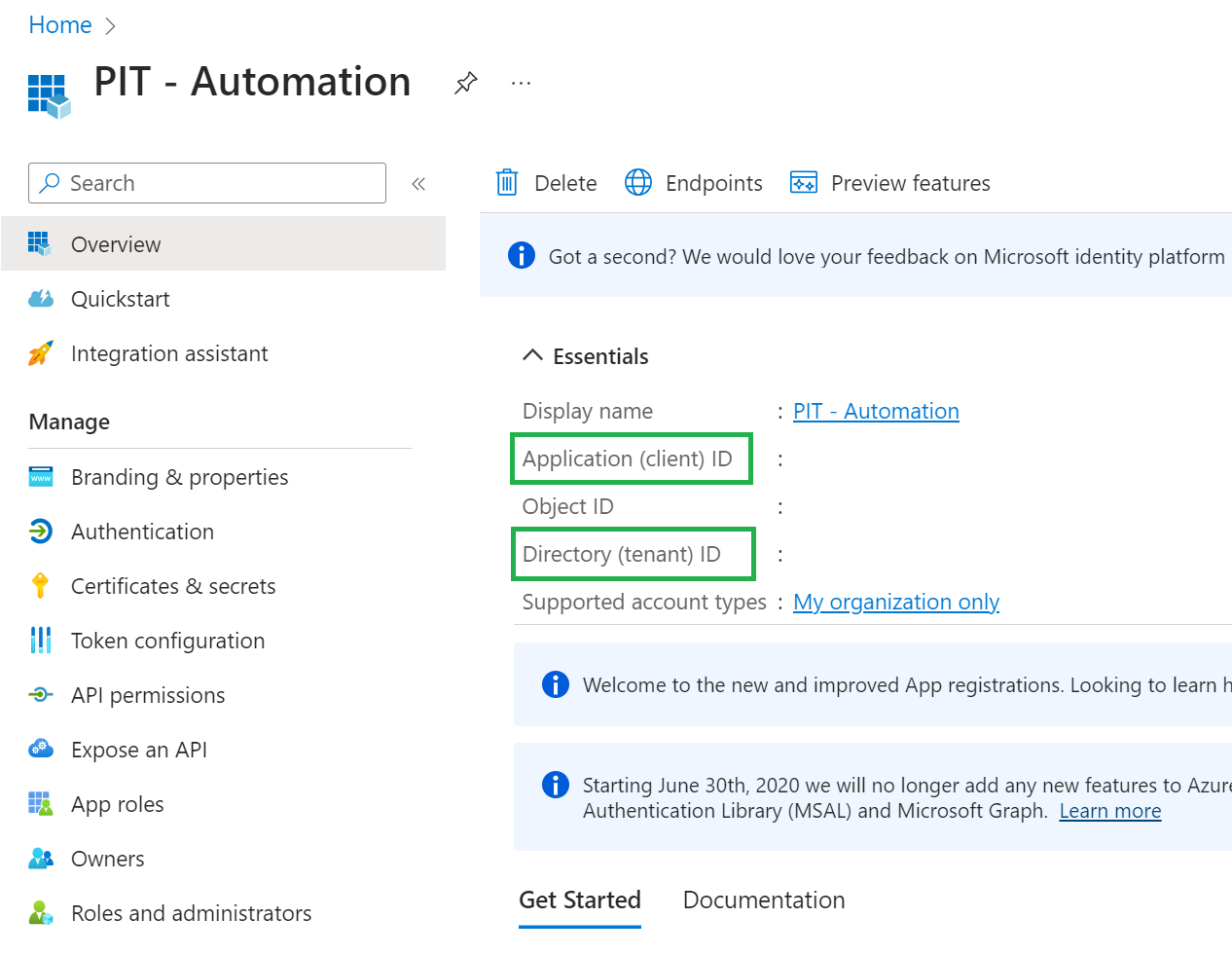Launch the Integration assistant
This screenshot has height=955, width=1232.
tap(170, 353)
